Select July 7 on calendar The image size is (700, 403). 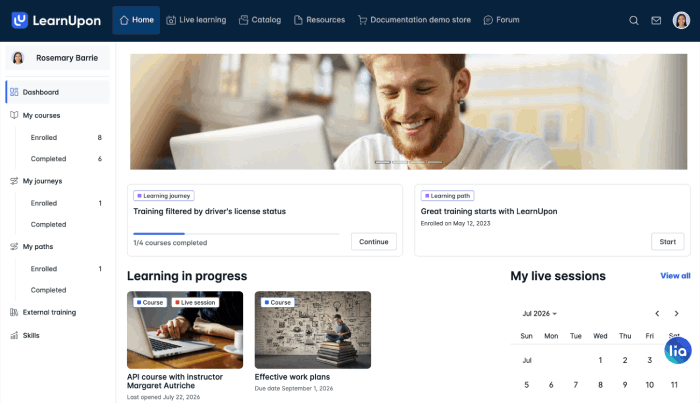[x=575, y=384]
